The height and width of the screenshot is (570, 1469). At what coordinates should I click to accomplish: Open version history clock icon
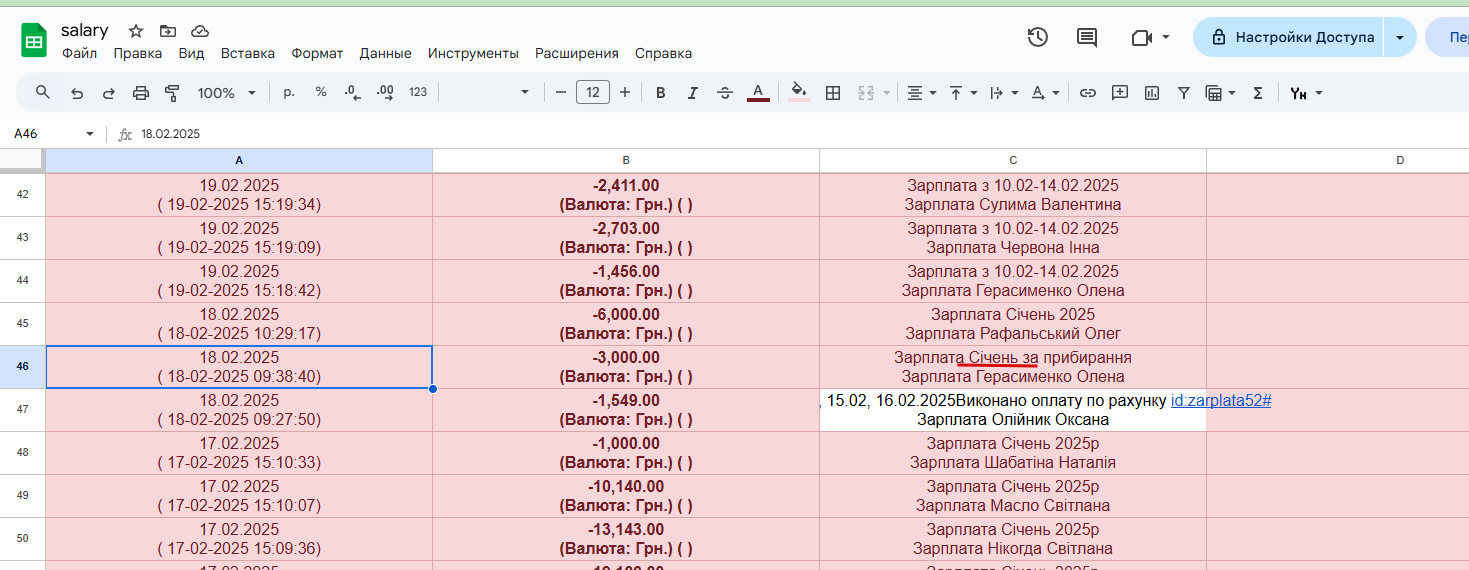tap(1038, 37)
